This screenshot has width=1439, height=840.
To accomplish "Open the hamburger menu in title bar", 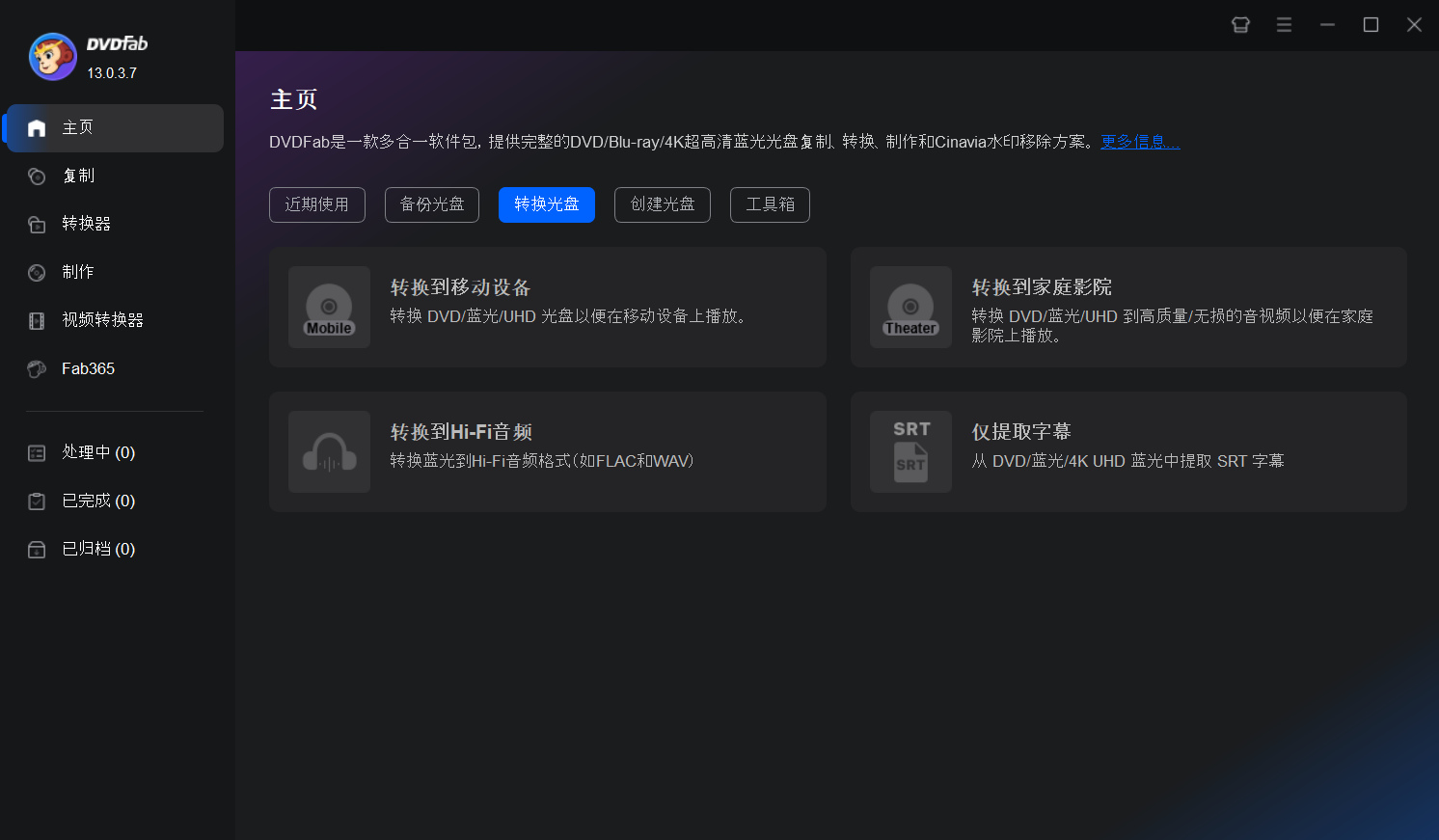I will (1284, 25).
